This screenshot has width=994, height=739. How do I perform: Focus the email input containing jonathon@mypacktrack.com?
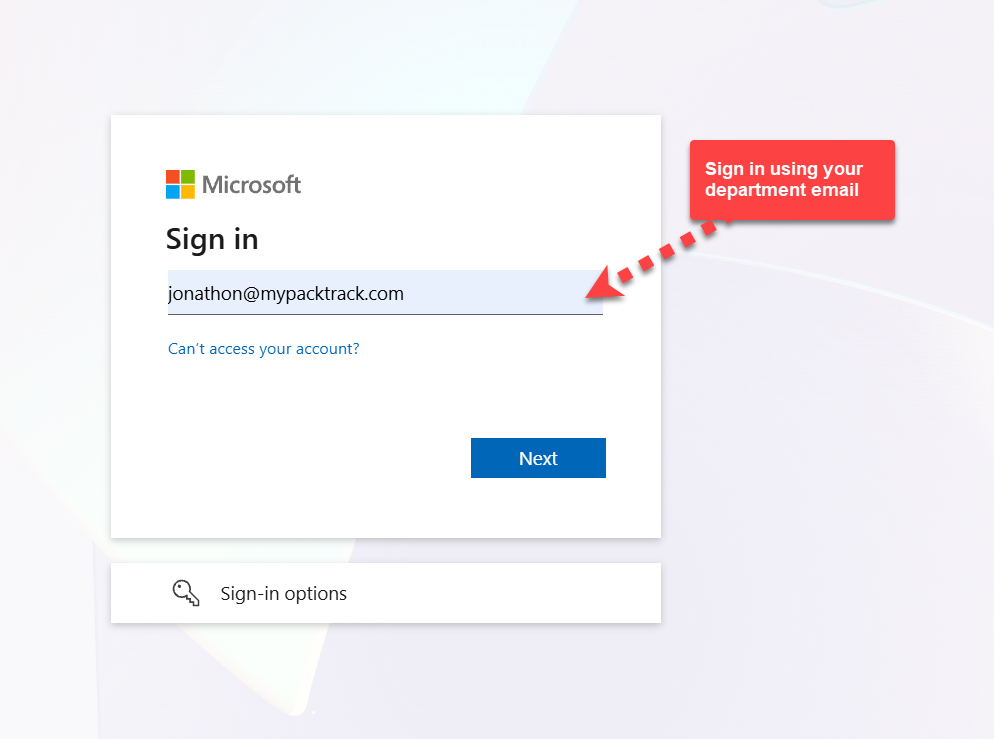[385, 292]
